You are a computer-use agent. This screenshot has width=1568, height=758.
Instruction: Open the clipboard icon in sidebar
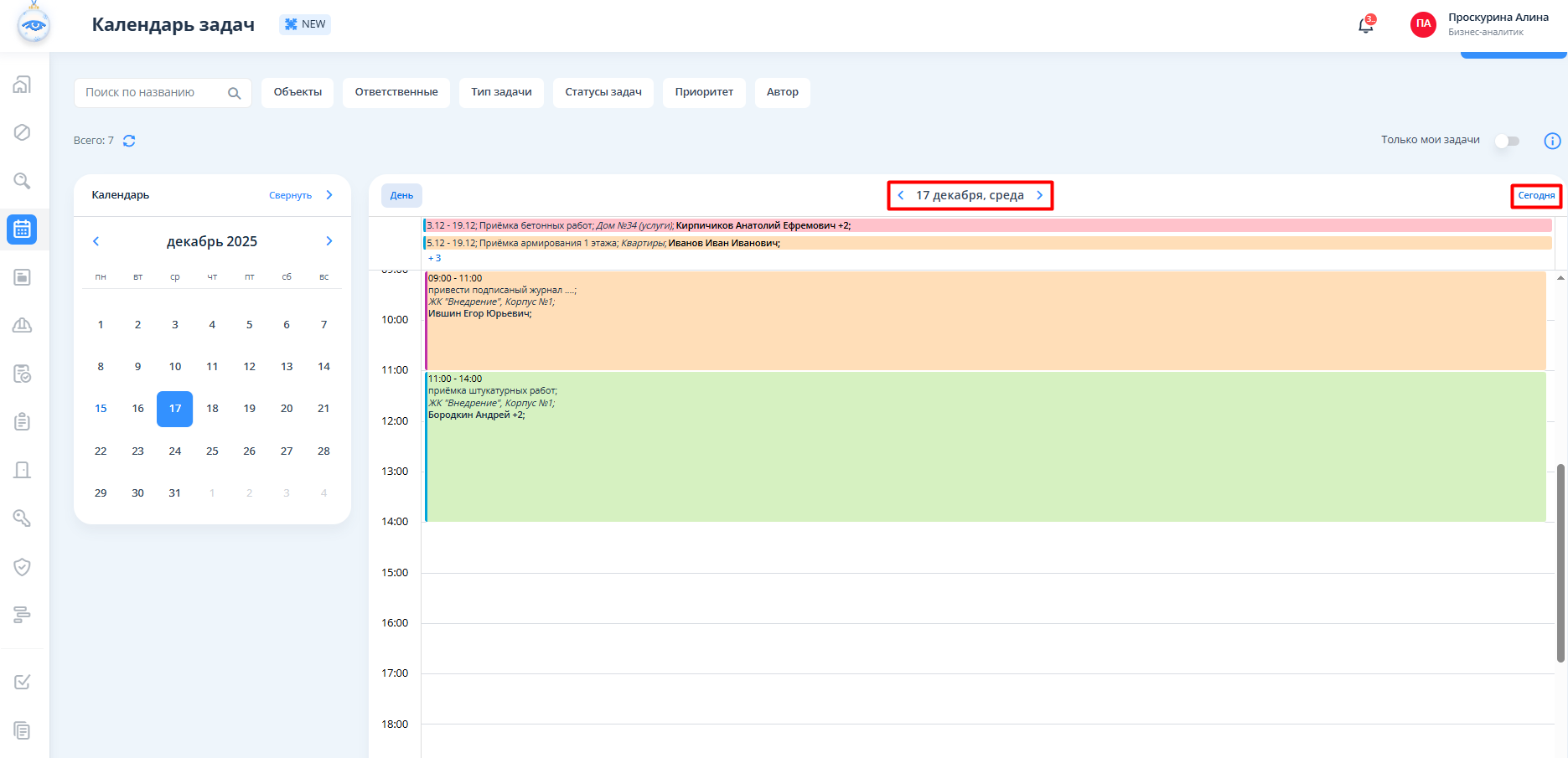(23, 421)
